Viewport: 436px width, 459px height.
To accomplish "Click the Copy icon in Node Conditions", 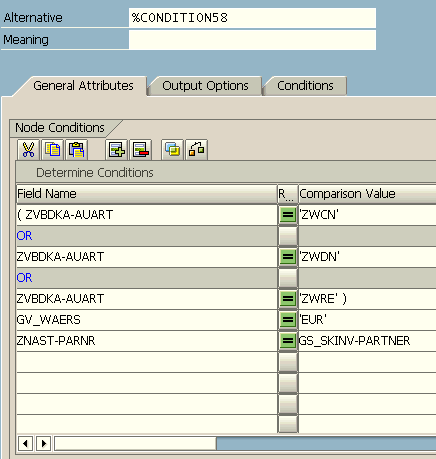I will 53,149.
